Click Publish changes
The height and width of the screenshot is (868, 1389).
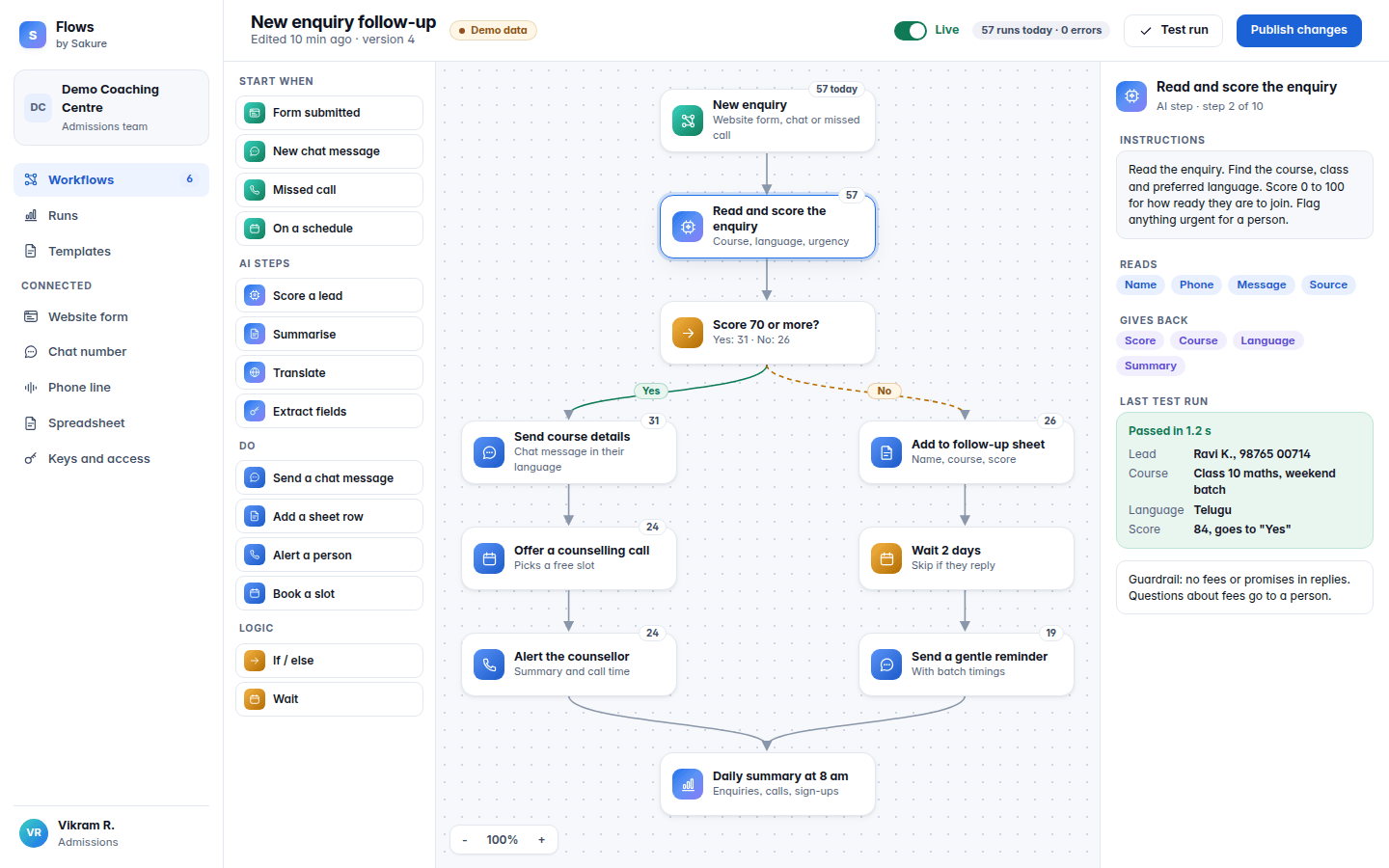coord(1299,30)
